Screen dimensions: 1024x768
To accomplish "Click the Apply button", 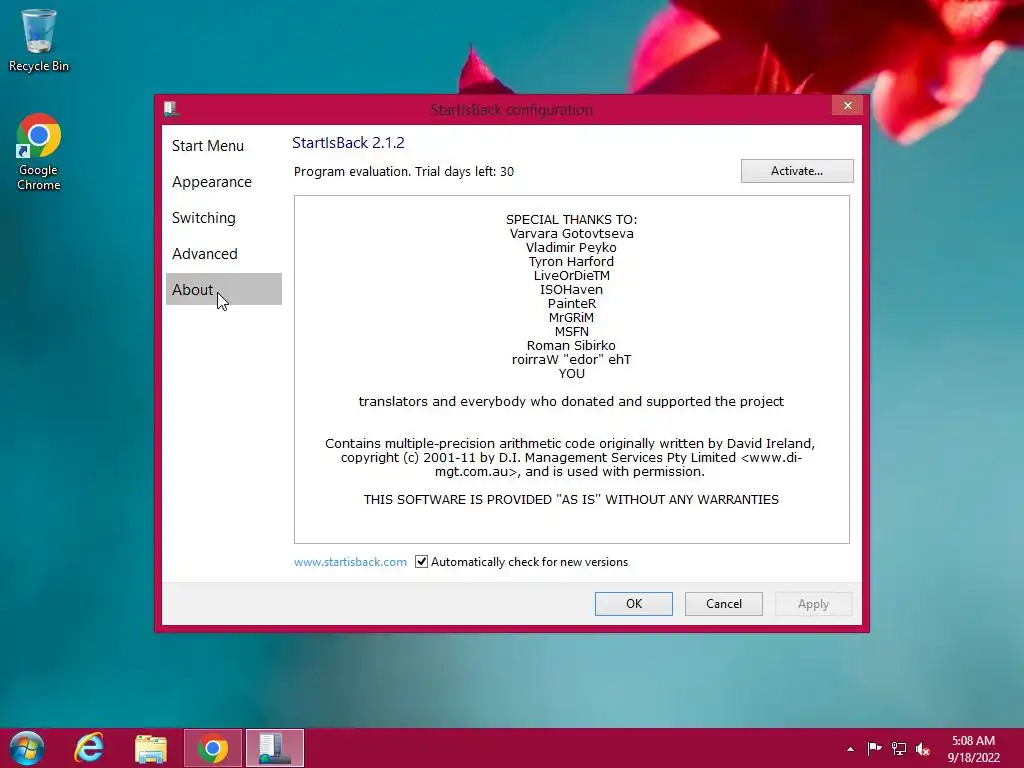I will [x=813, y=604].
